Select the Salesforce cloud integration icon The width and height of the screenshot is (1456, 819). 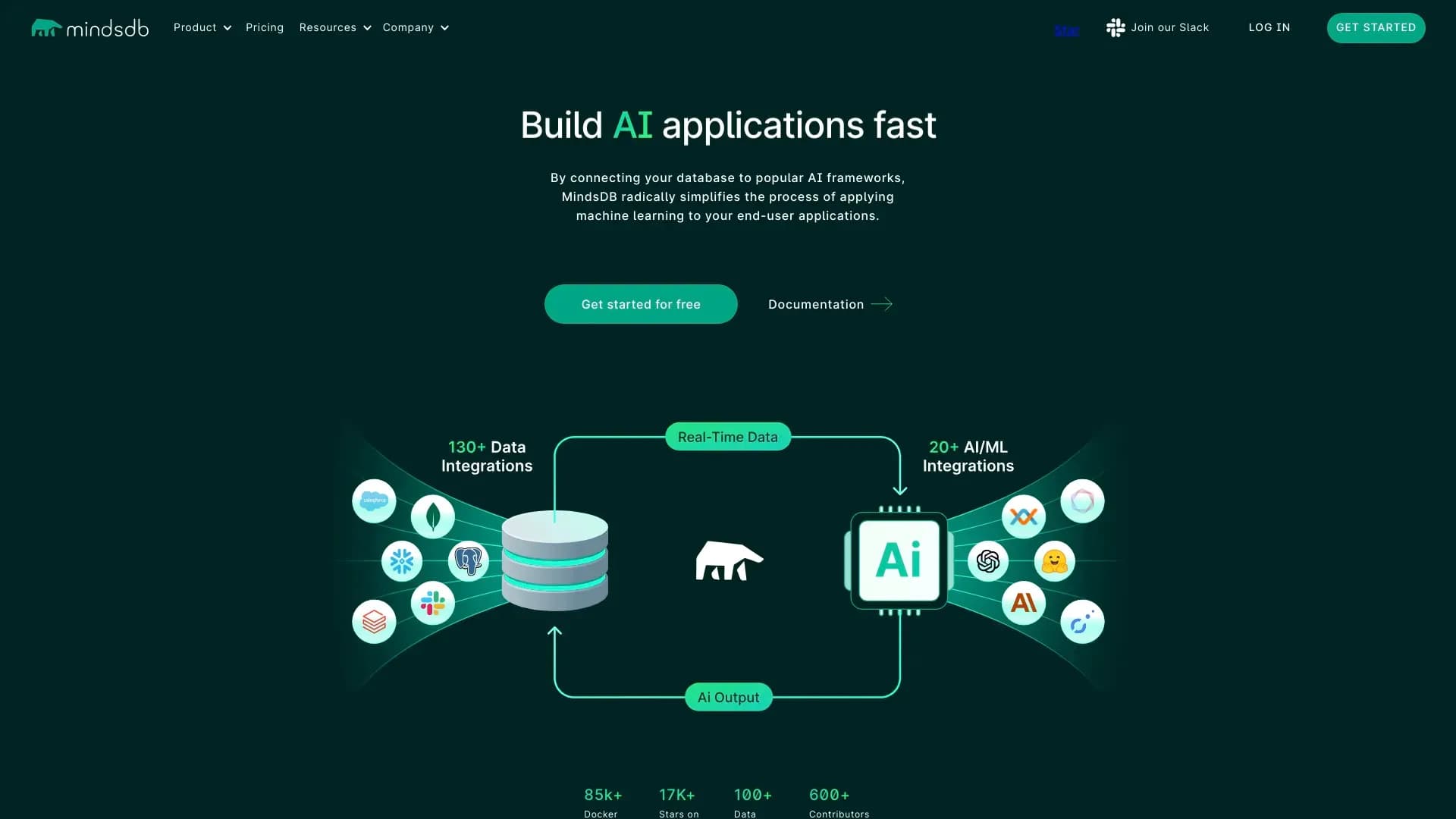click(374, 500)
